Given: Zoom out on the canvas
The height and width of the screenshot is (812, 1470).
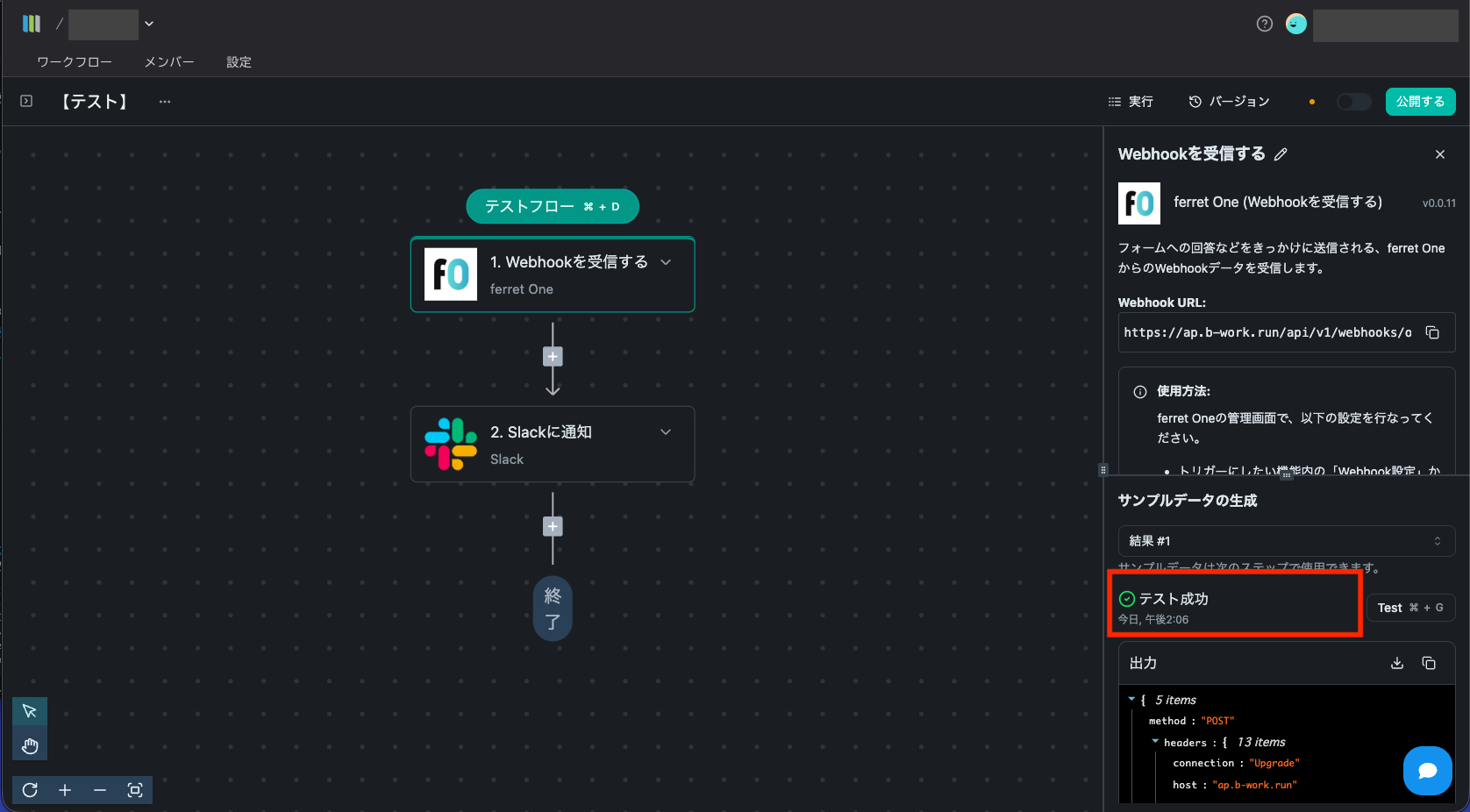Looking at the screenshot, I should (100, 790).
